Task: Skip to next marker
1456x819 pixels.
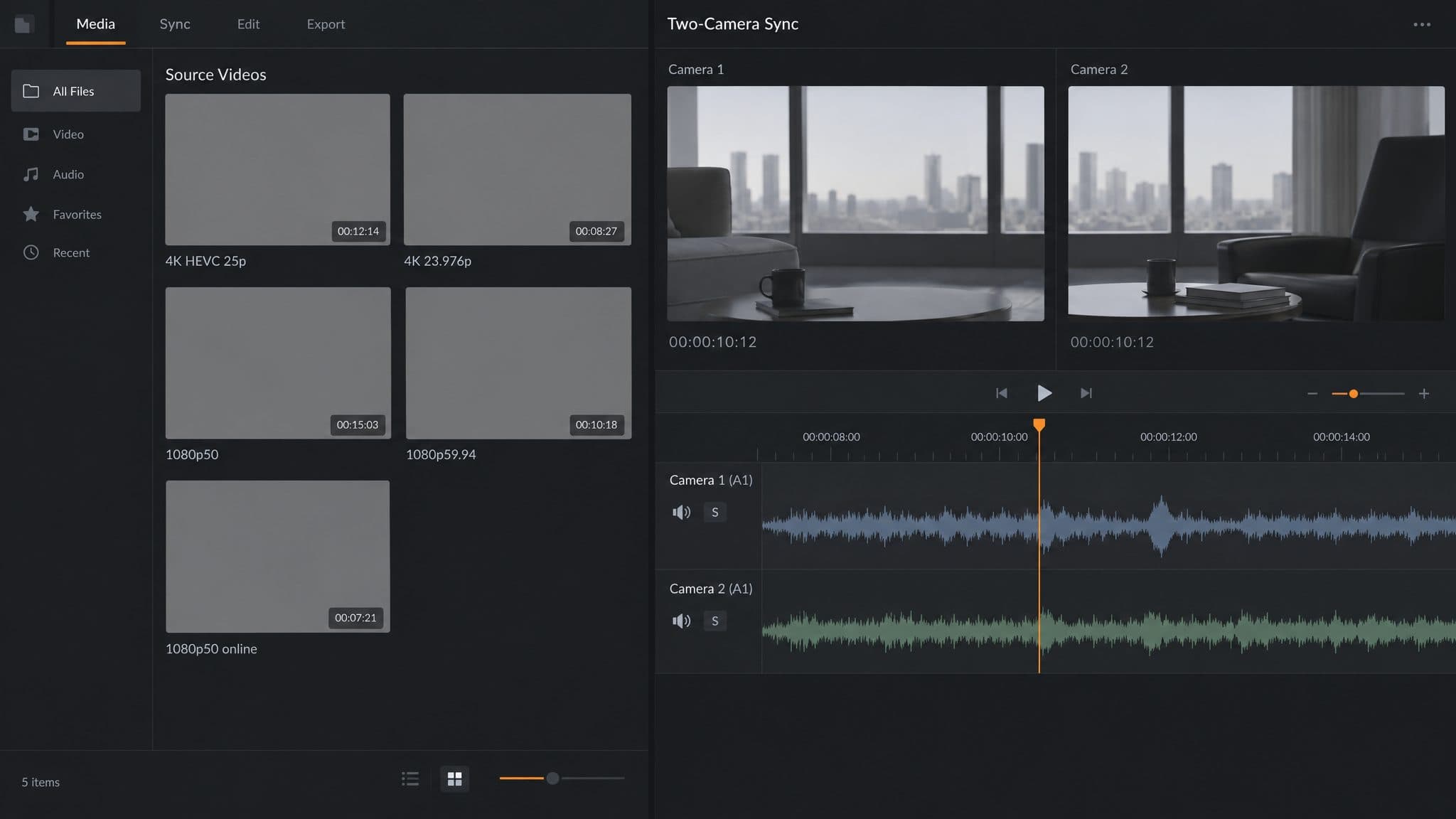Action: (1086, 393)
